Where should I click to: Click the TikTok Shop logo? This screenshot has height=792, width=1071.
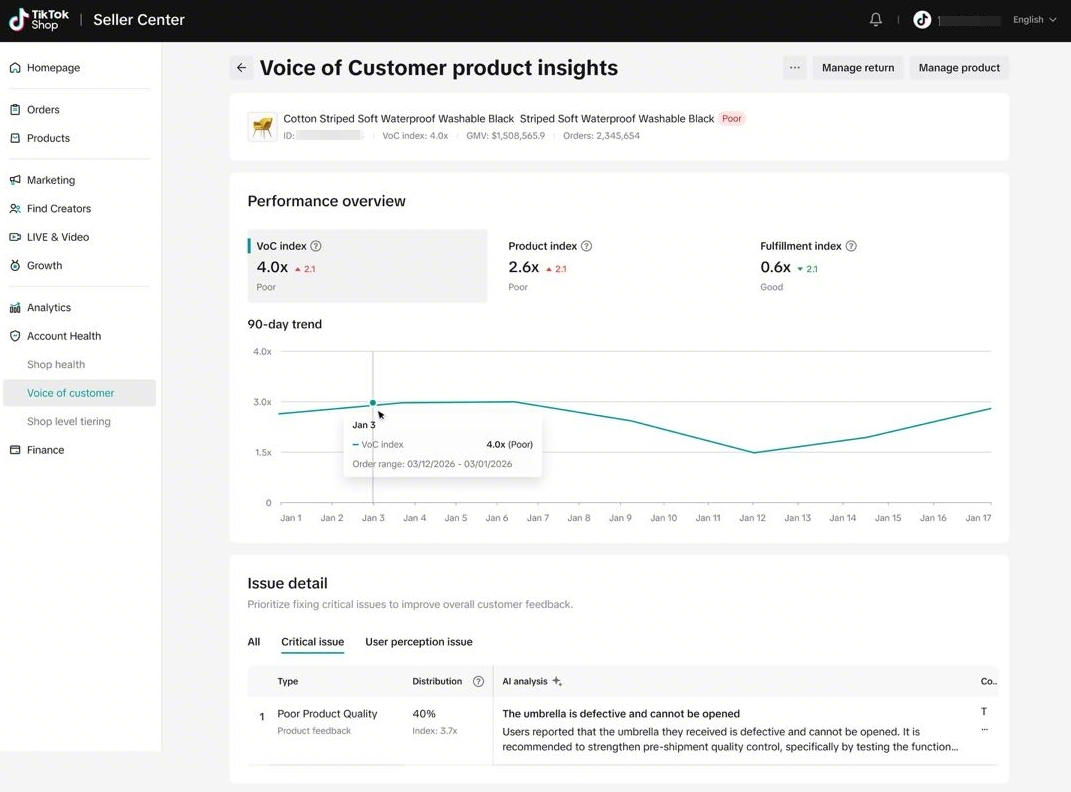(x=39, y=20)
